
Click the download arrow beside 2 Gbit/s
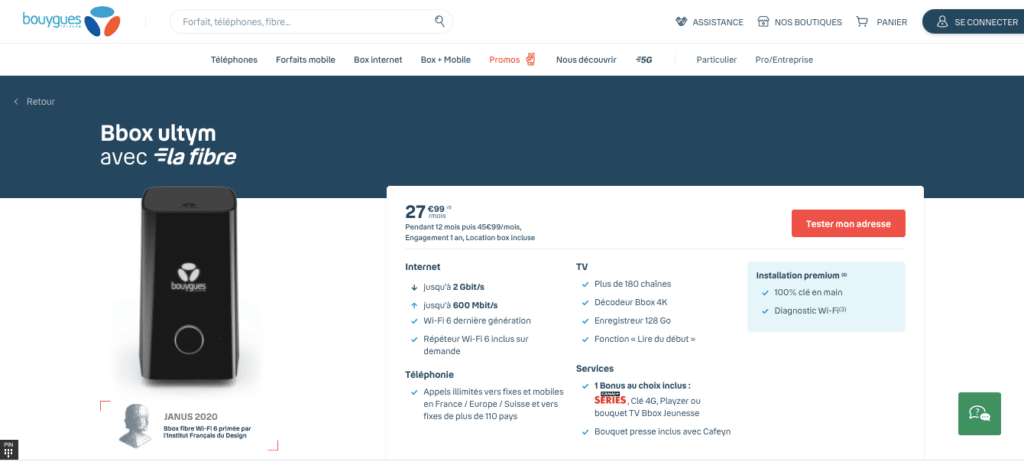(x=414, y=287)
